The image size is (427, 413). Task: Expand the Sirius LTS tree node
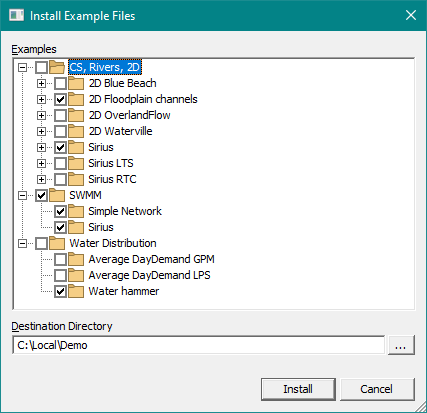click(41, 163)
